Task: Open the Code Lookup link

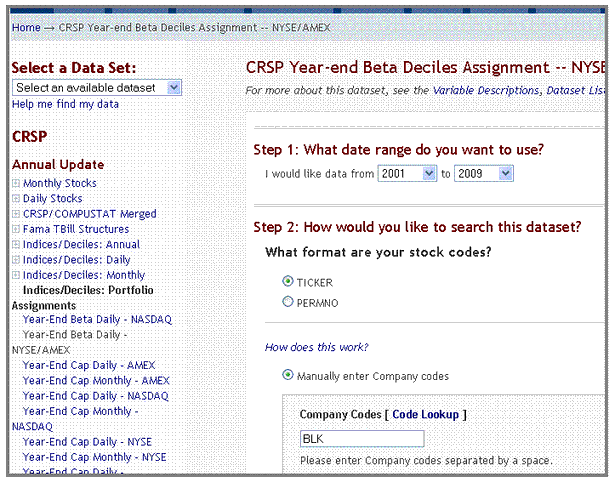Action: coord(426,415)
